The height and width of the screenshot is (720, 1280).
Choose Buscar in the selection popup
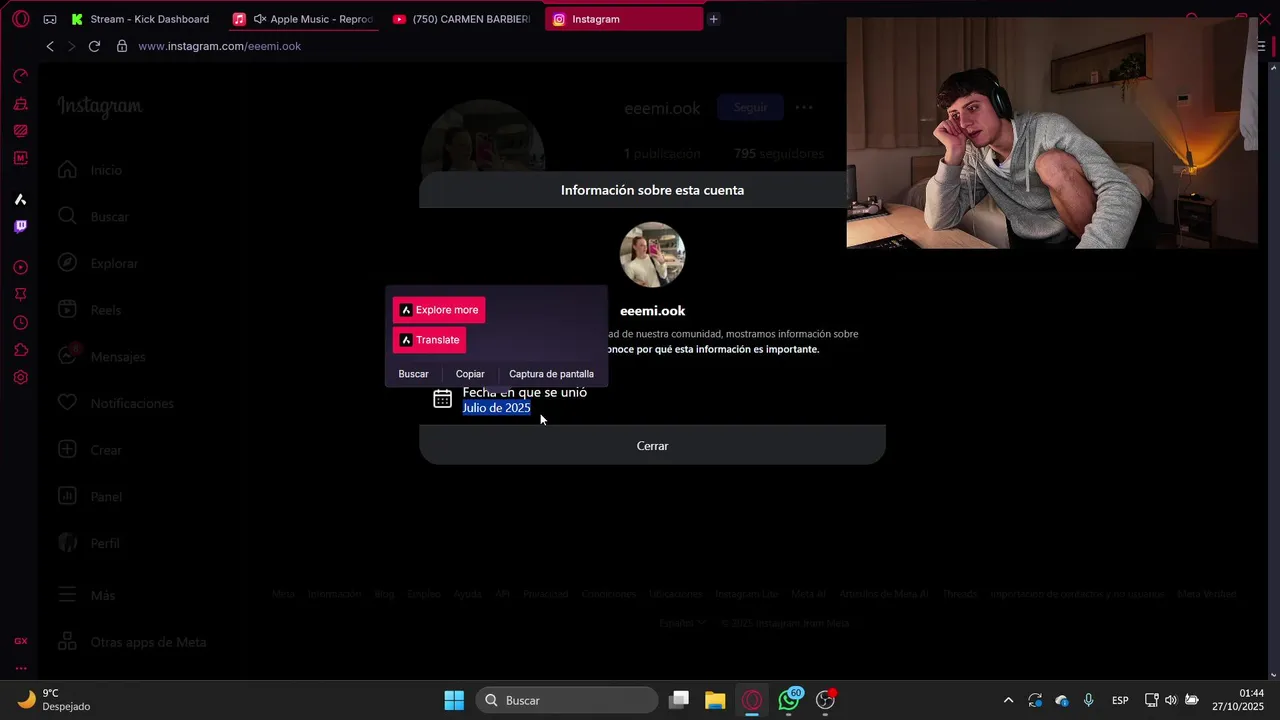pyautogui.click(x=413, y=374)
